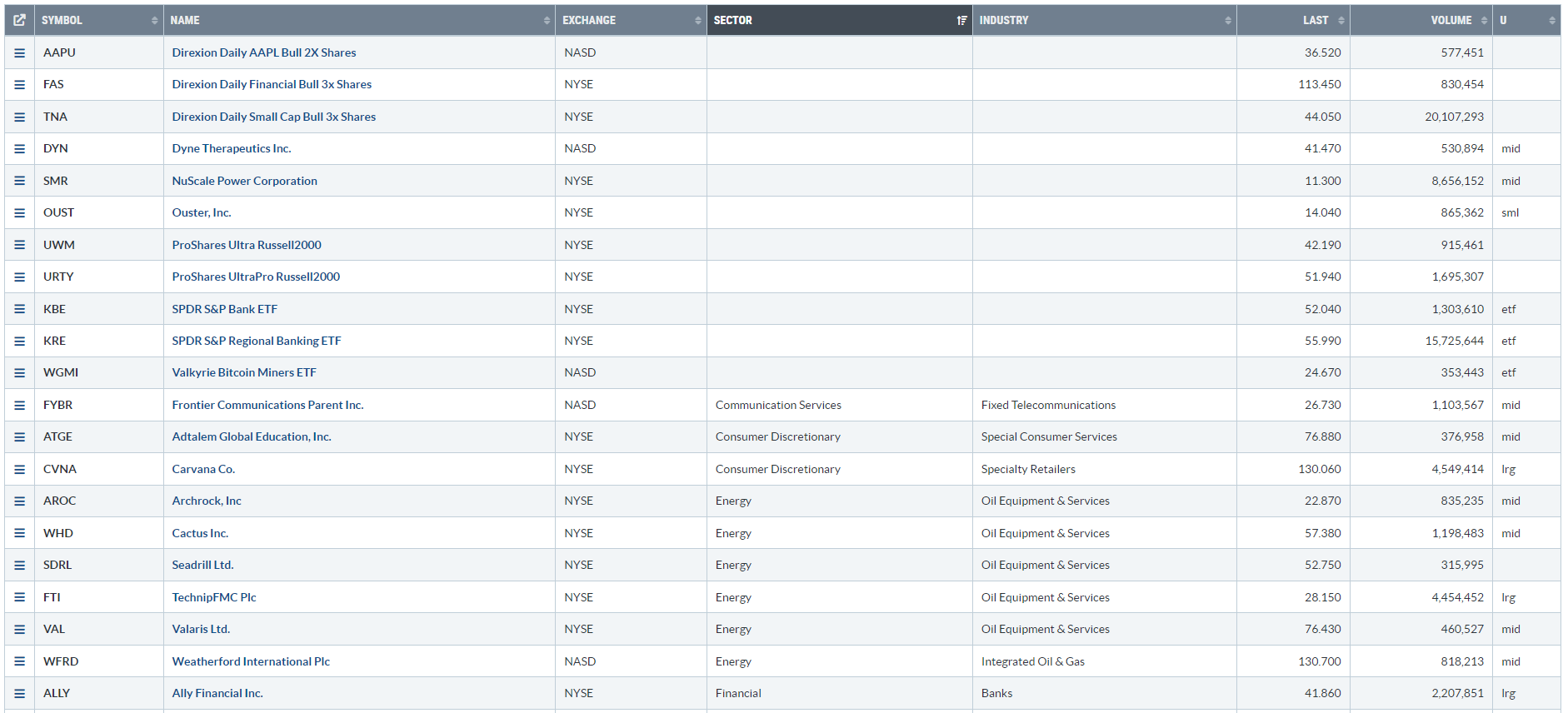Open row menu icon for SMR

pos(19,181)
